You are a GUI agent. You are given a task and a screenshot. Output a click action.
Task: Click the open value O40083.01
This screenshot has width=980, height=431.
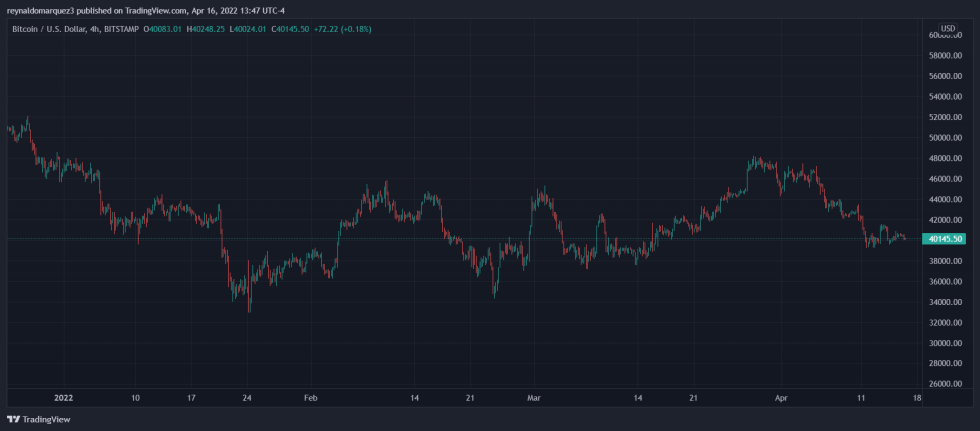click(x=162, y=29)
